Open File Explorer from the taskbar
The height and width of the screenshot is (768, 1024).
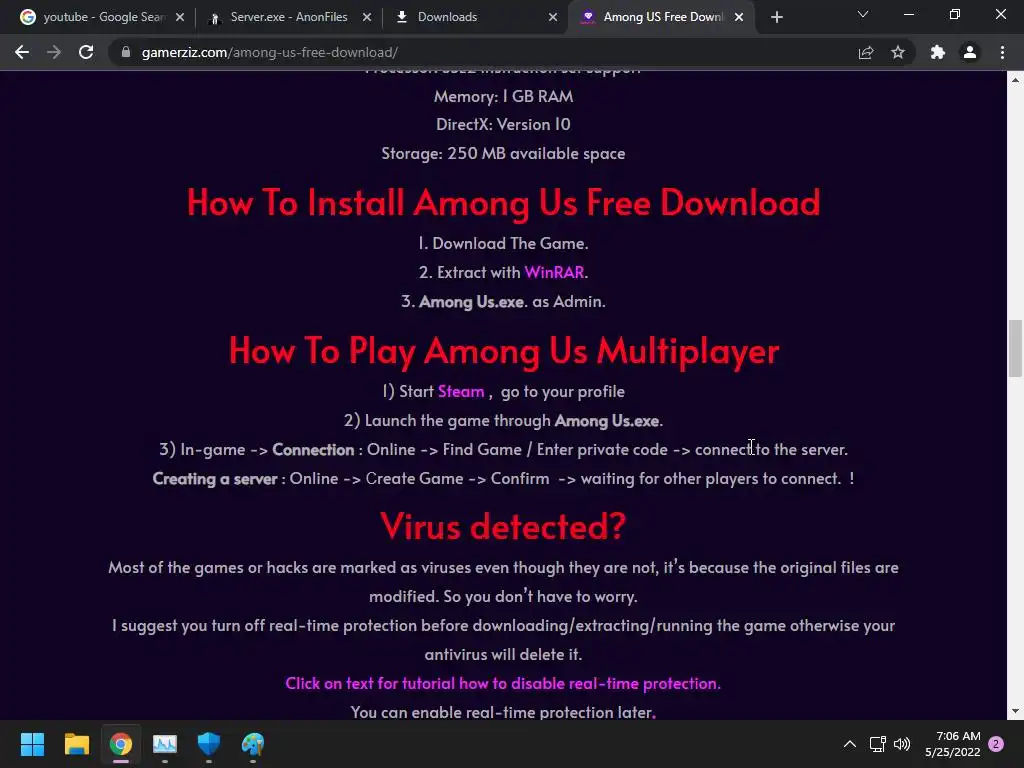[x=76, y=744]
